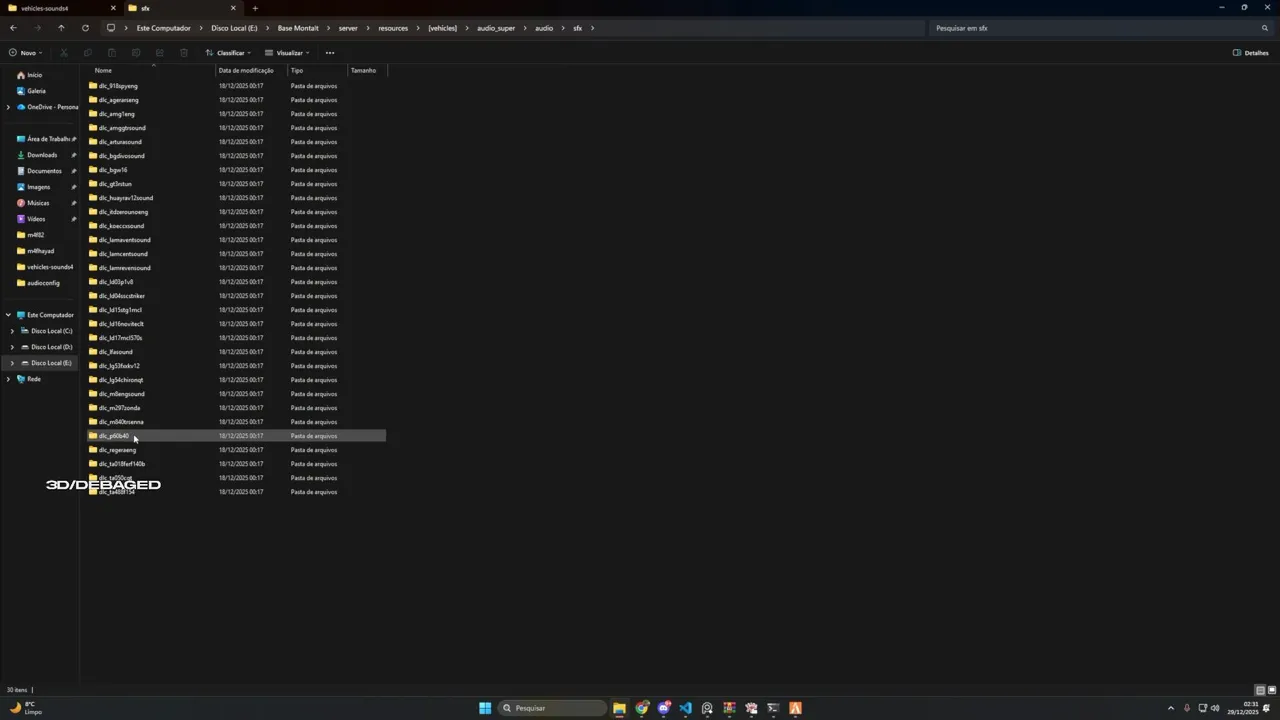Screen dimensions: 1280x720
Task: Select the dlc_p60b40 folder
Action: point(236,436)
